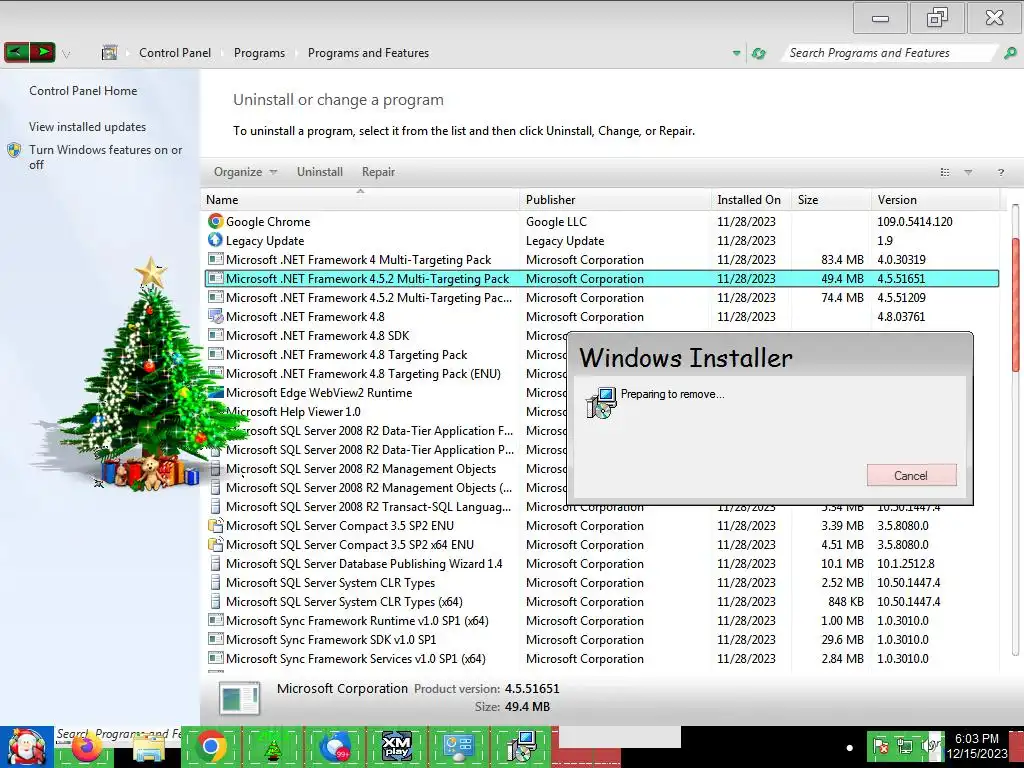This screenshot has width=1024, height=768.
Task: Sort list by Installed On column
Action: 751,200
